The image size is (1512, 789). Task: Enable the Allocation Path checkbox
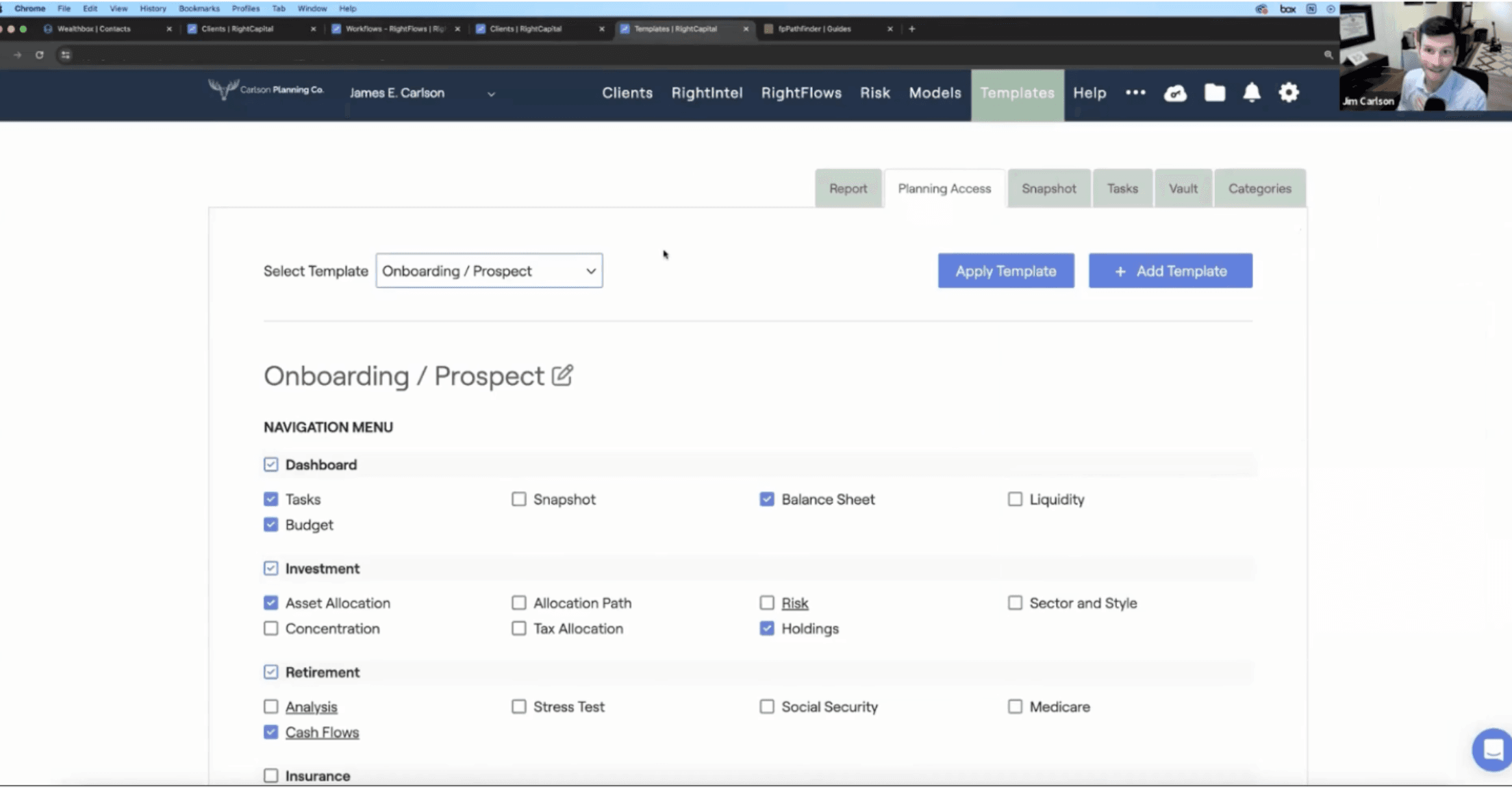(x=519, y=603)
